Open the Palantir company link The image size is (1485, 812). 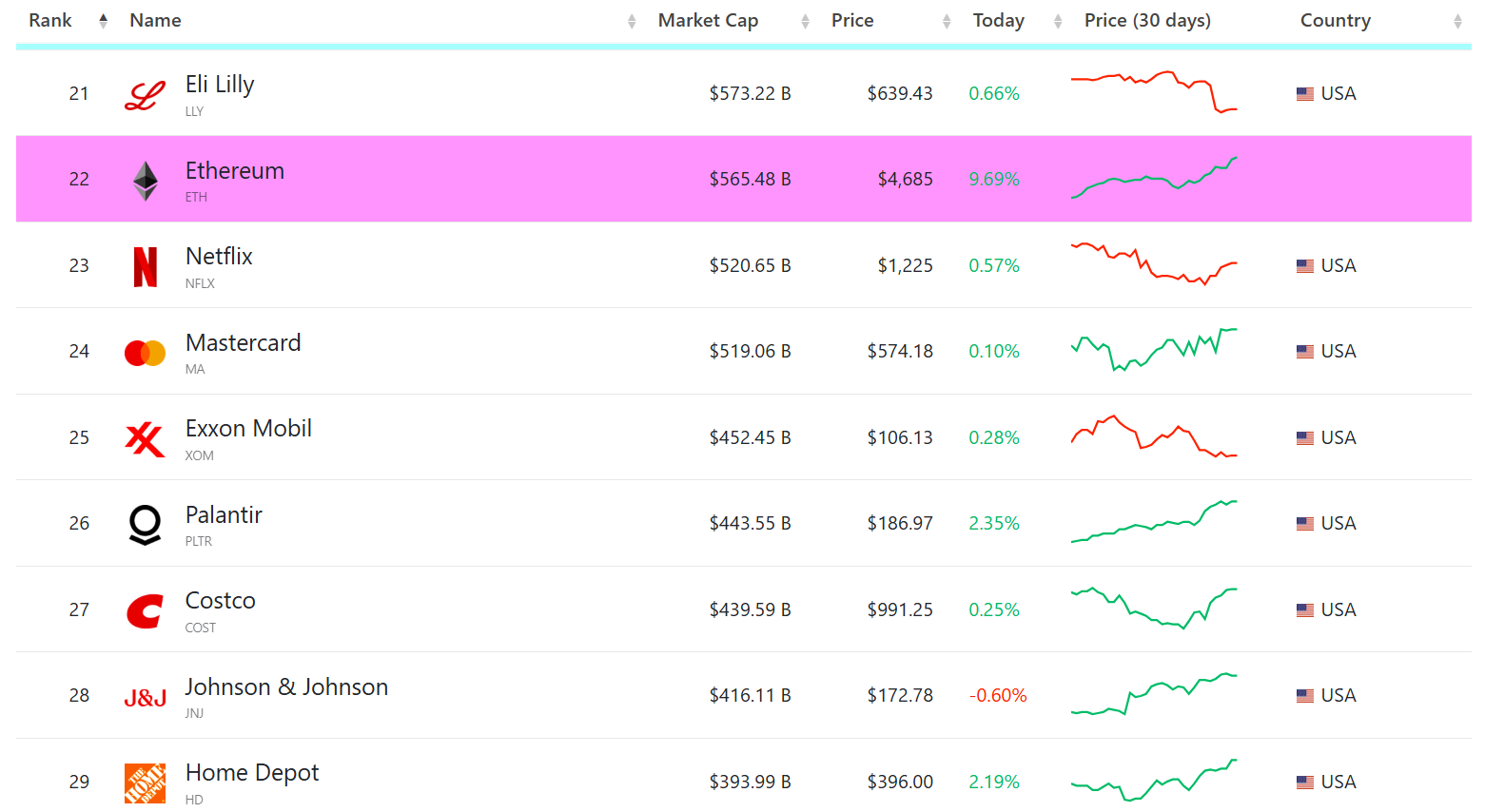point(224,515)
